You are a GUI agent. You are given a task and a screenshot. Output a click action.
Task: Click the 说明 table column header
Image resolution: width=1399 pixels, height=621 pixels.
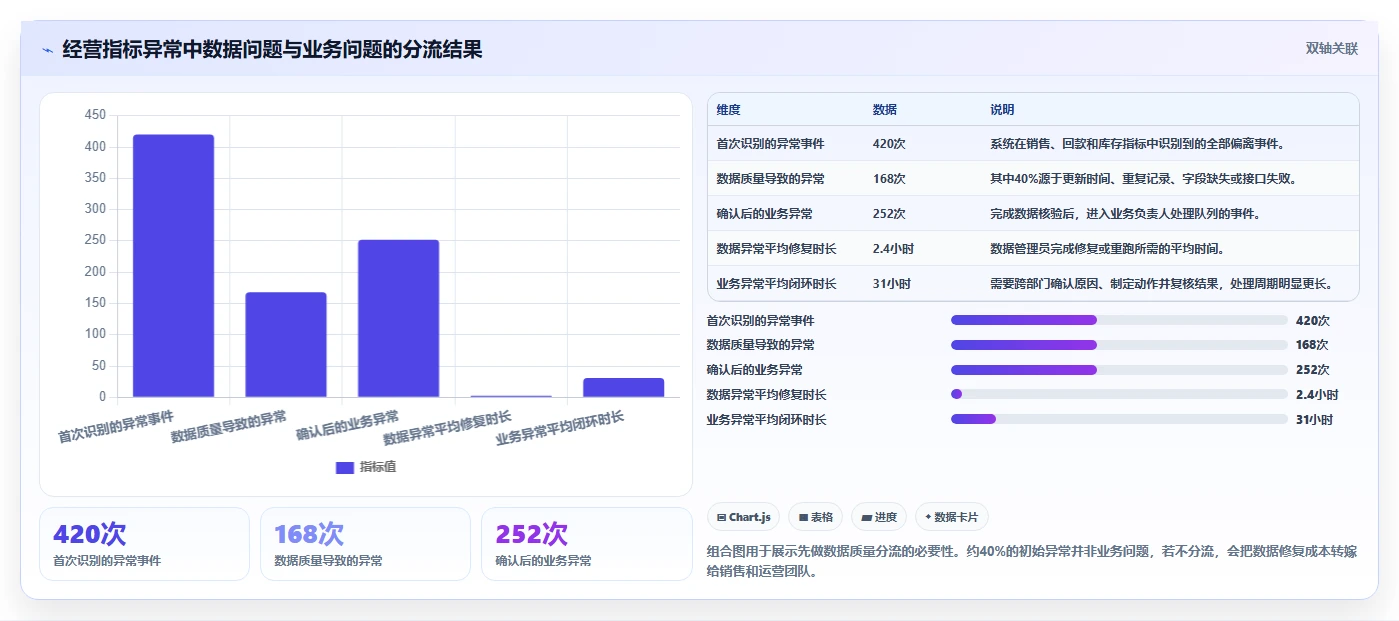pos(1002,110)
